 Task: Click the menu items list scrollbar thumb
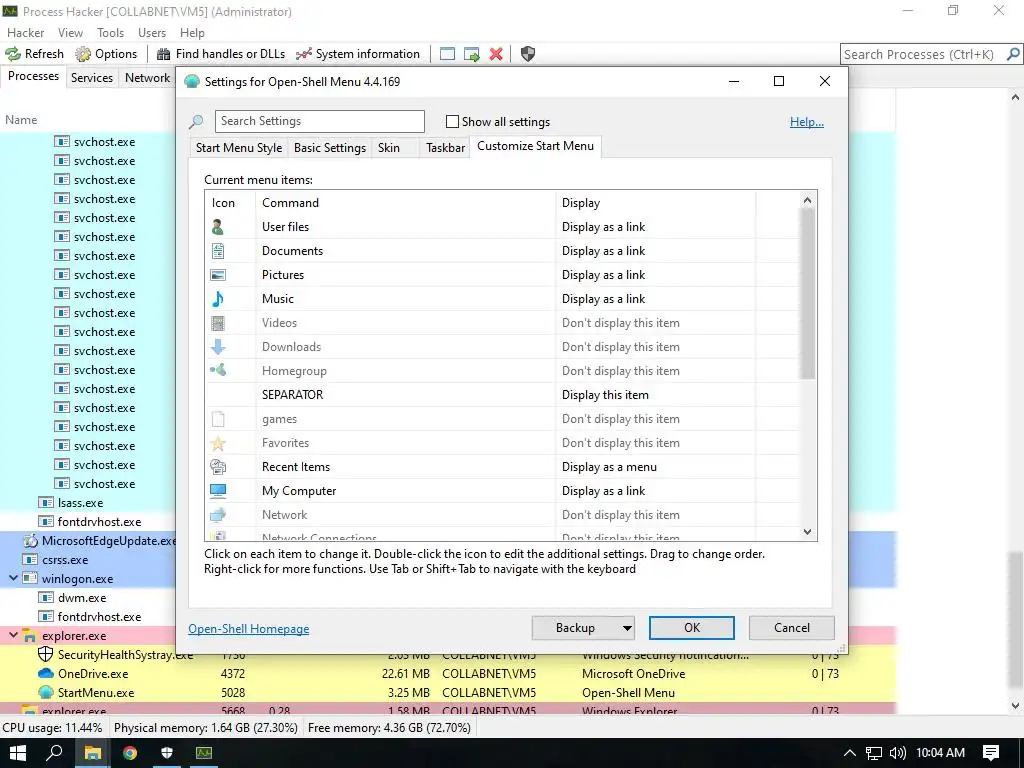point(808,293)
